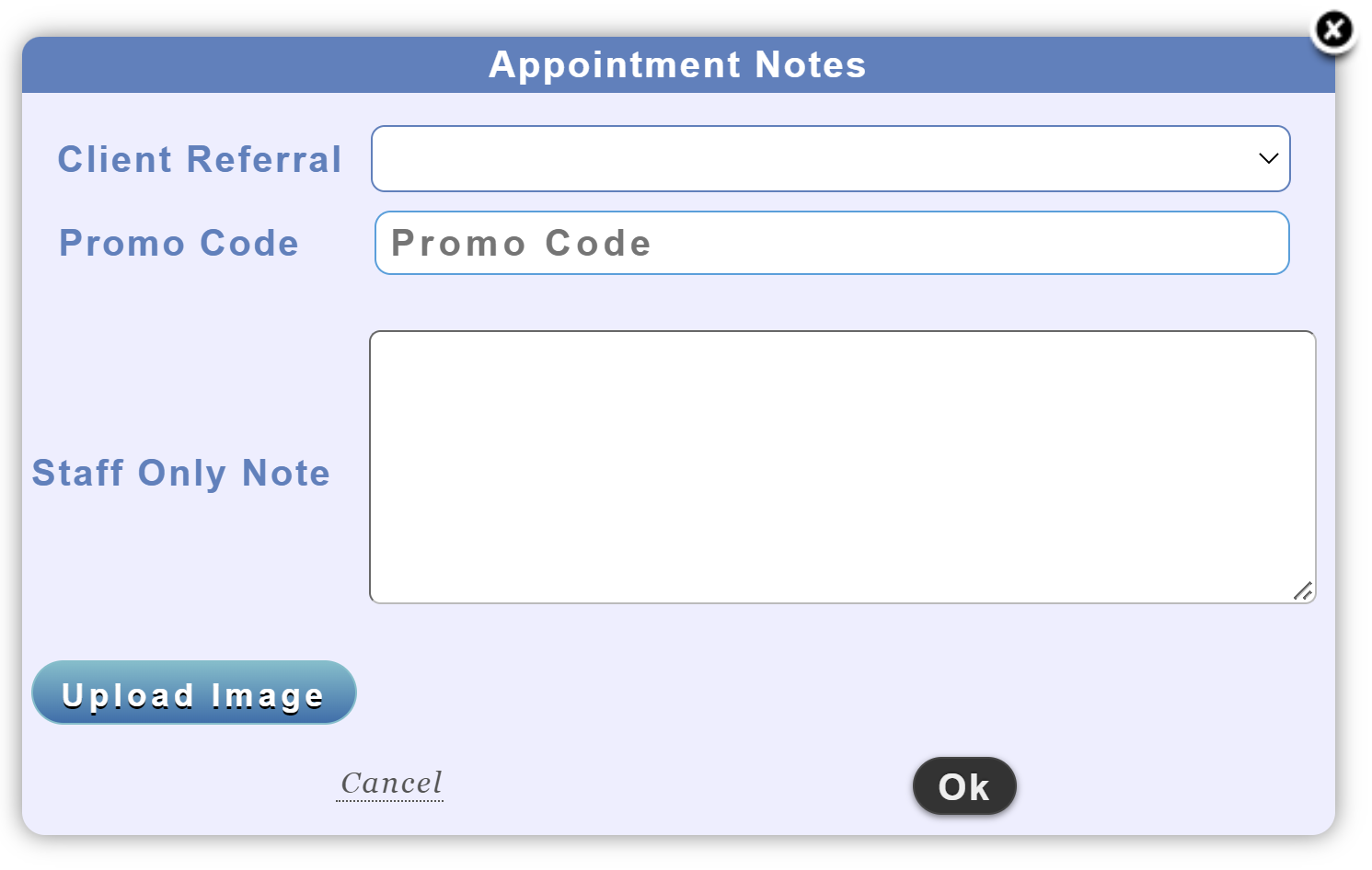The height and width of the screenshot is (870, 1372).
Task: Click the Client Referral label
Action: tap(200, 159)
